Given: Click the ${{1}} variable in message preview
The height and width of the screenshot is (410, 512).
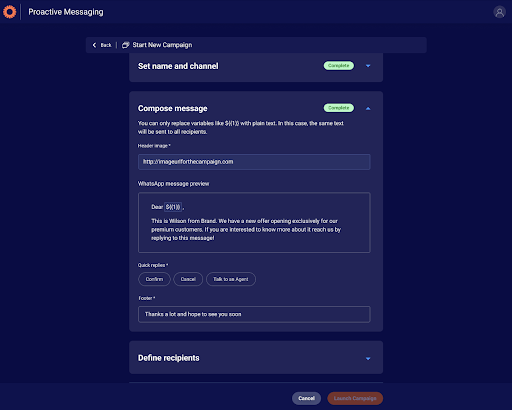Looking at the screenshot, I should point(173,207).
